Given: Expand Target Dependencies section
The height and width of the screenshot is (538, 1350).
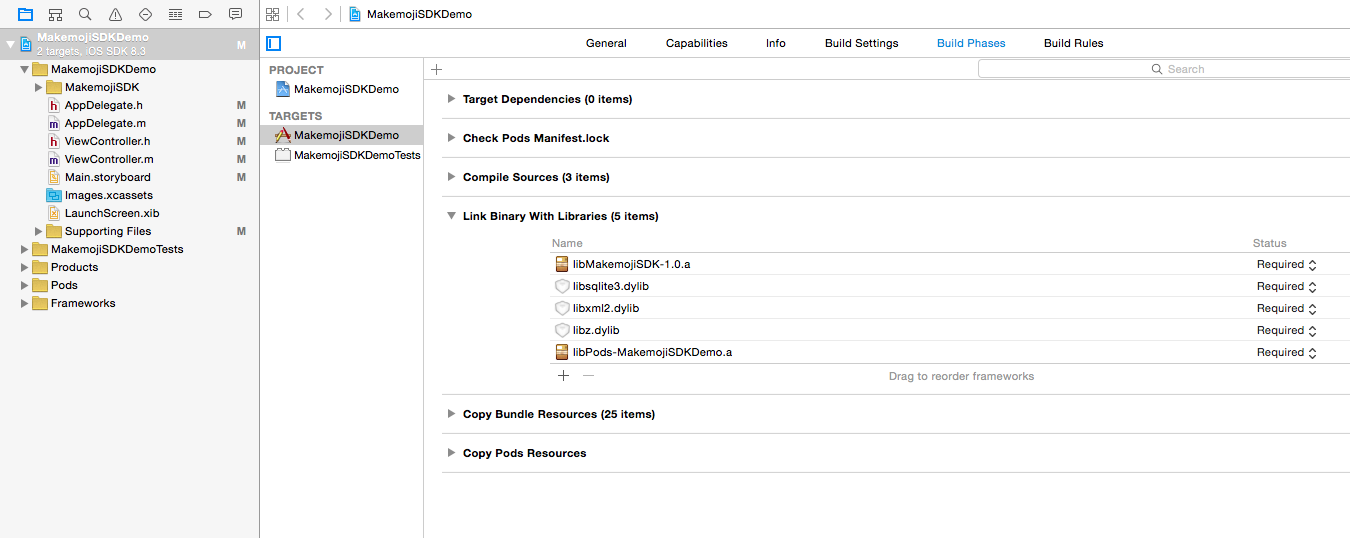Looking at the screenshot, I should (452, 99).
